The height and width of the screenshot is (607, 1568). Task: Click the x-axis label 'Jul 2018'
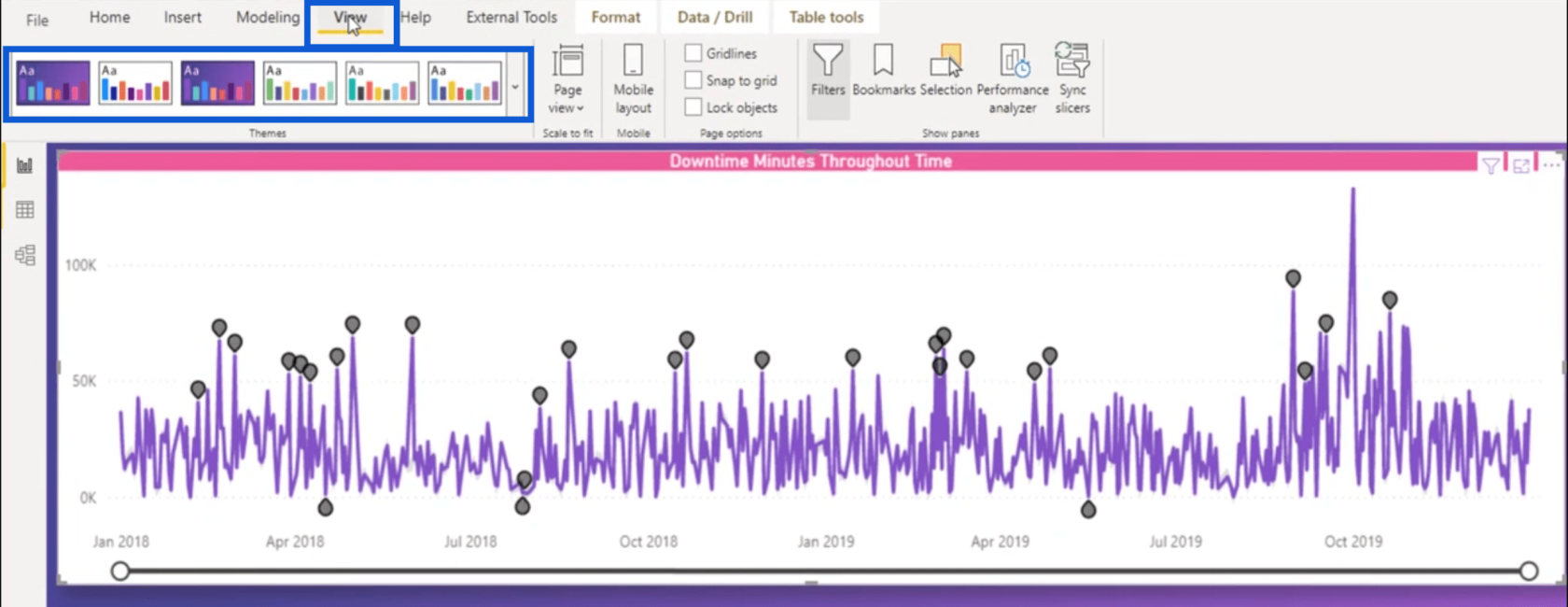coord(470,542)
